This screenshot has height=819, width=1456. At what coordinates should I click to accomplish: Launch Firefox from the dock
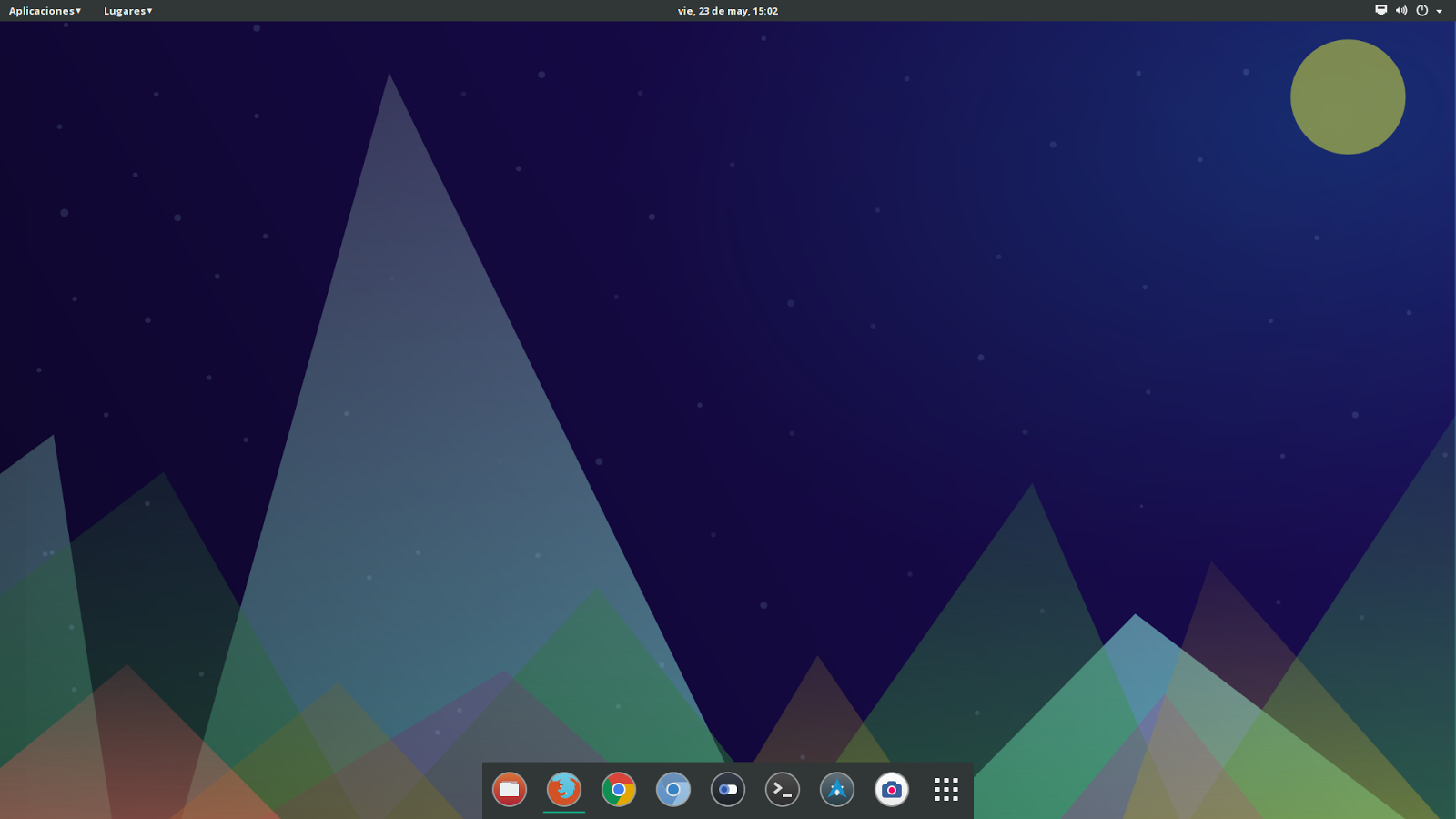(x=563, y=790)
